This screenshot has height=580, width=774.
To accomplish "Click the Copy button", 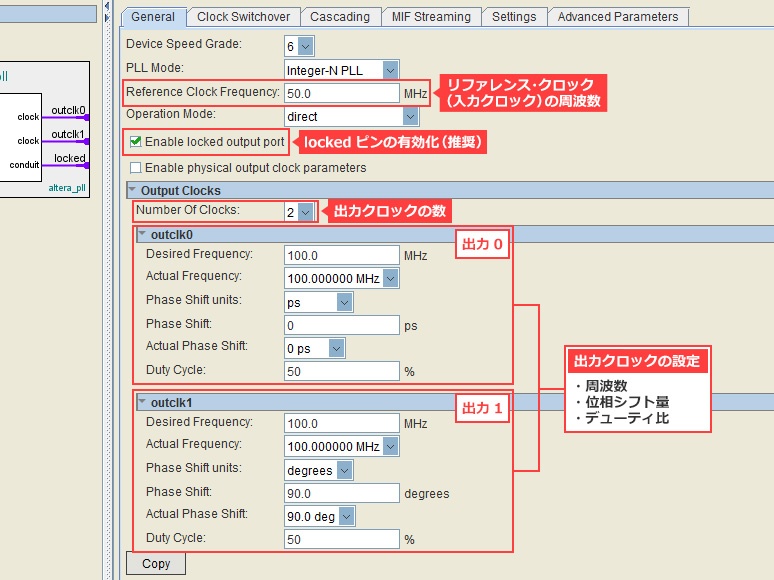I will tap(156, 564).
